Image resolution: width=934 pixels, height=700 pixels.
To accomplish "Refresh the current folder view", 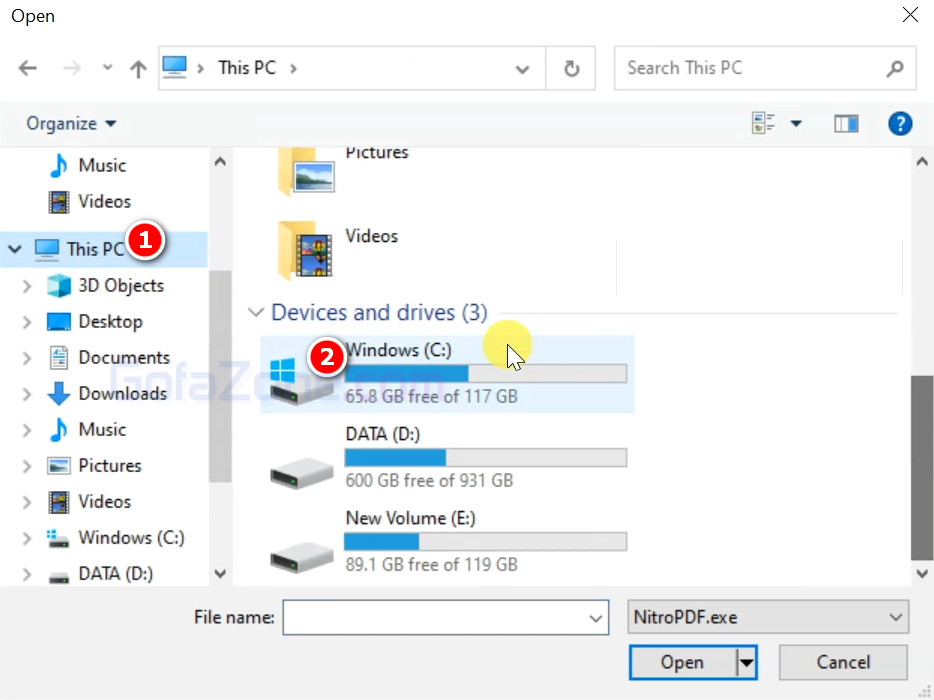I will click(x=571, y=68).
